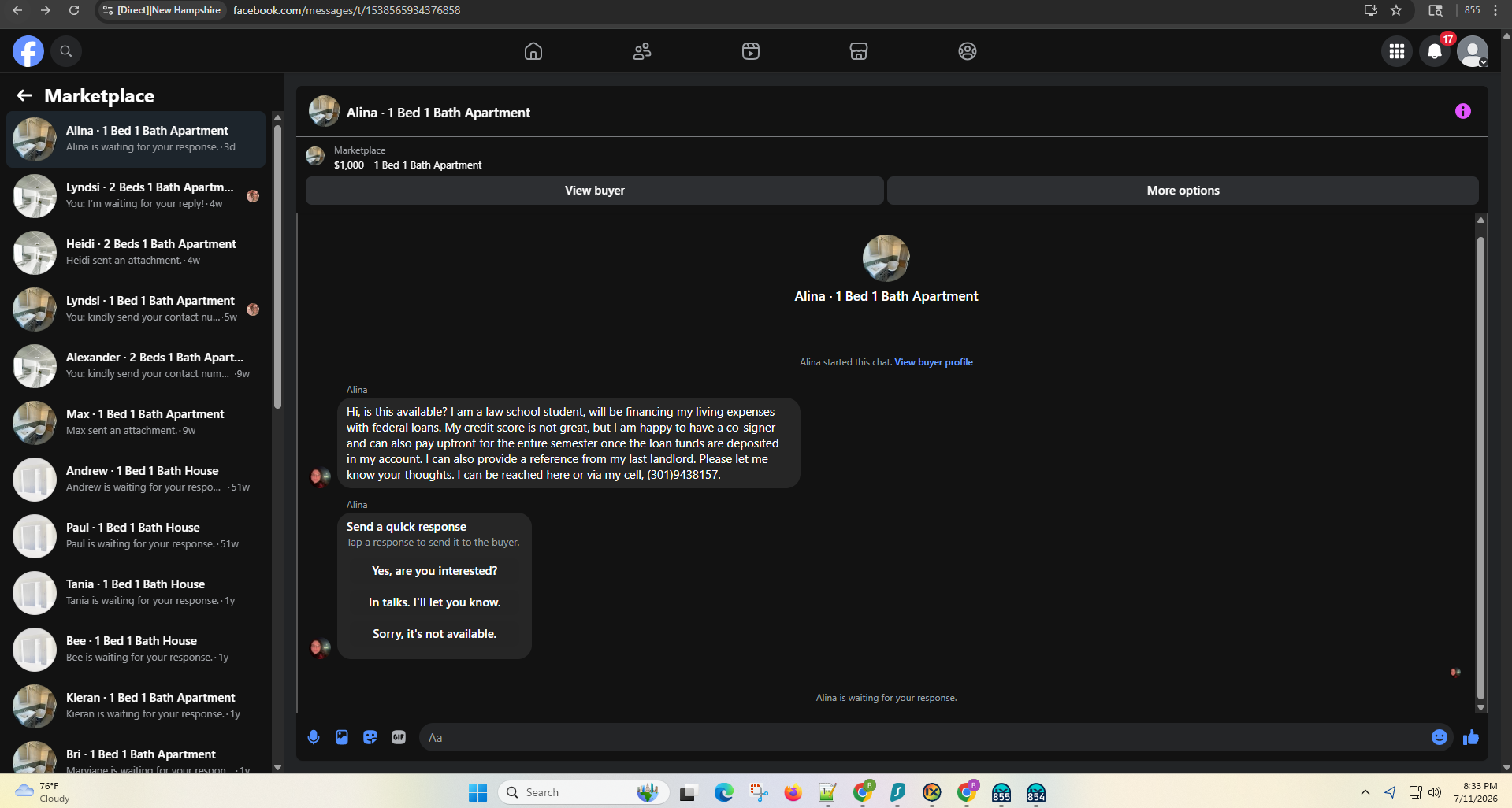Click the microphone voice clip icon
The height and width of the screenshot is (808, 1512).
tap(314, 737)
